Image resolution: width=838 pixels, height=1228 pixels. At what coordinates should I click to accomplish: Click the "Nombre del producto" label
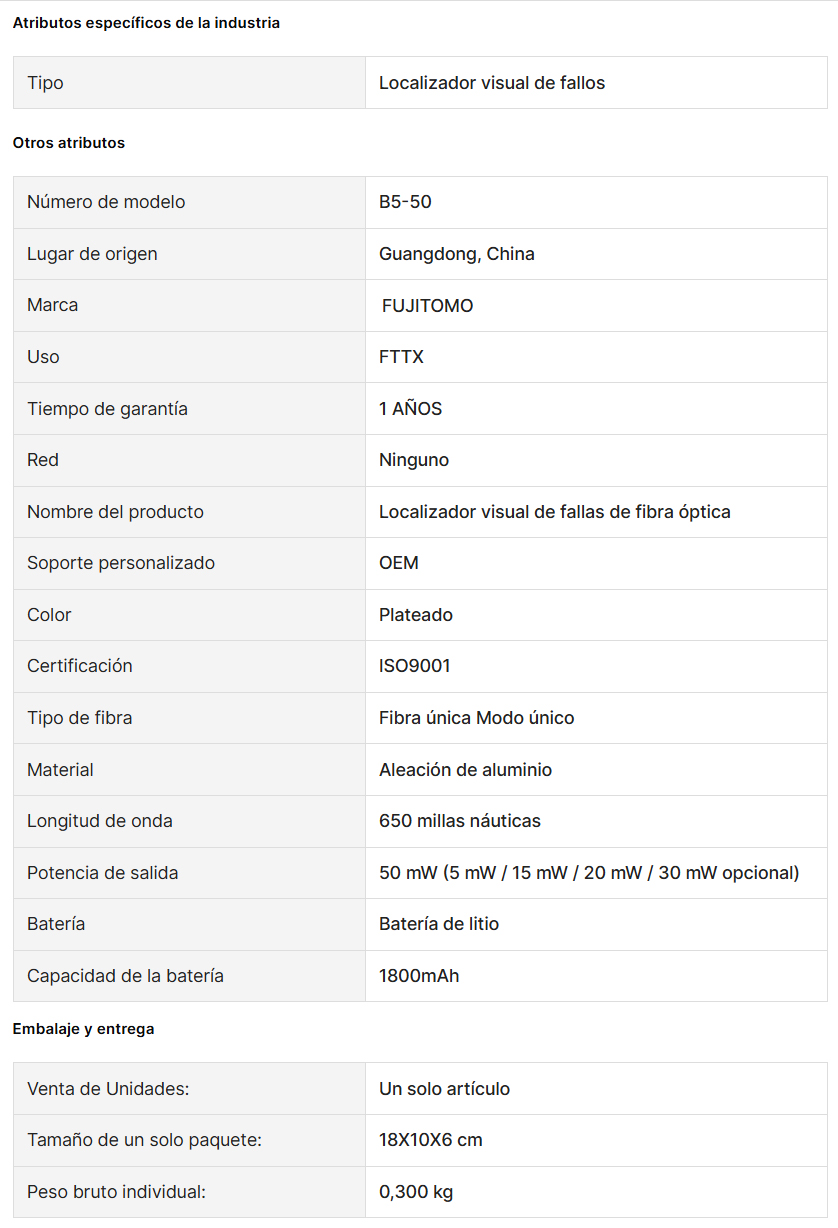click(x=115, y=512)
